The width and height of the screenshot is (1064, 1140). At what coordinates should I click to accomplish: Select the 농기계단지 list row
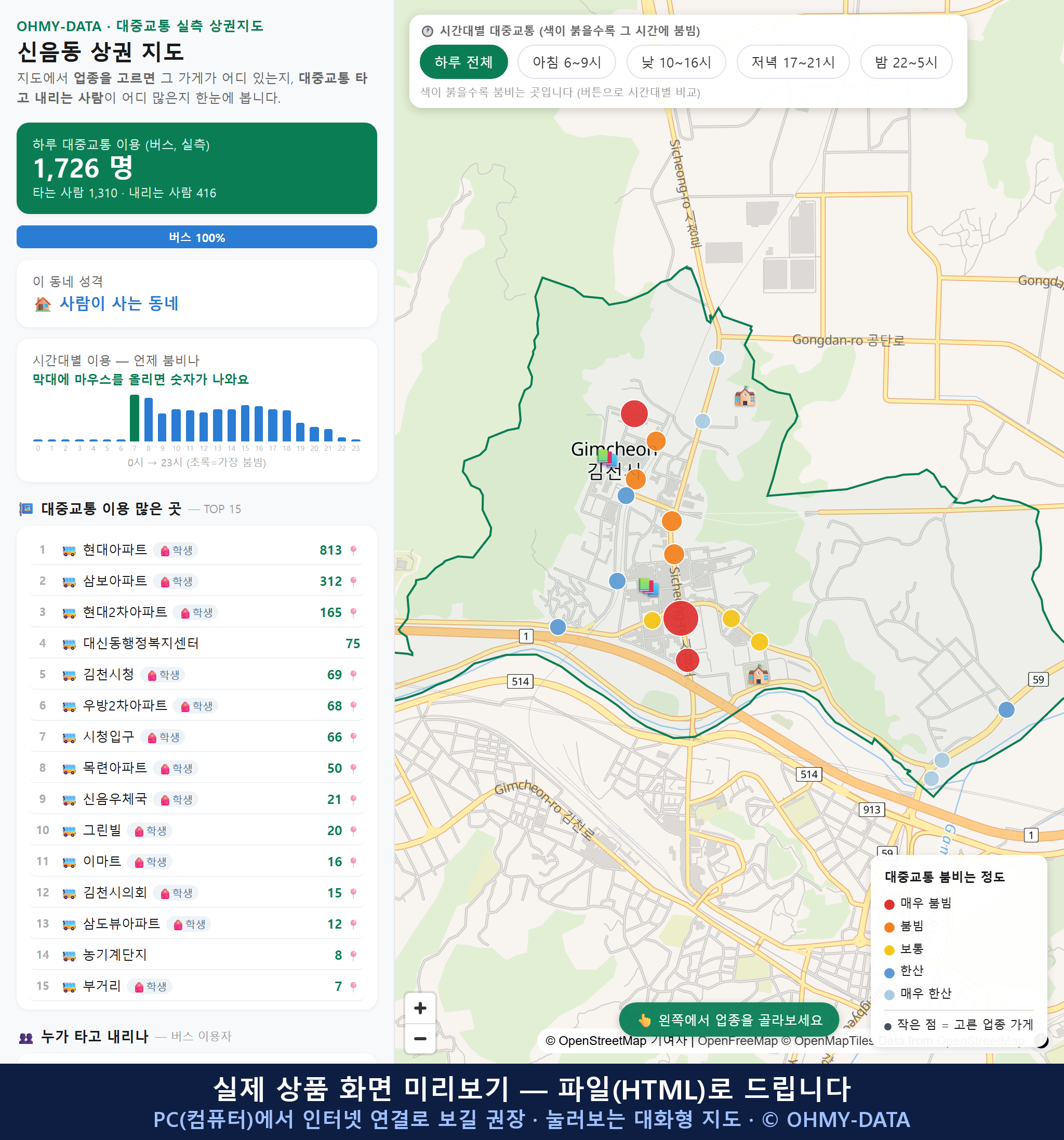tap(197, 955)
